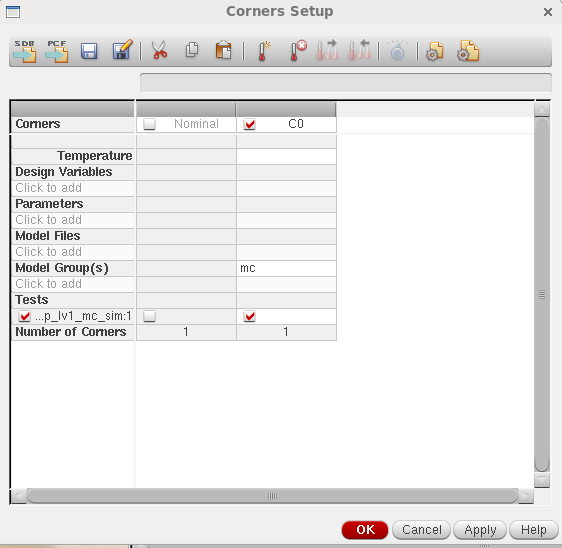The image size is (562, 548).
Task: Click the copy pages icon
Action: click(192, 50)
